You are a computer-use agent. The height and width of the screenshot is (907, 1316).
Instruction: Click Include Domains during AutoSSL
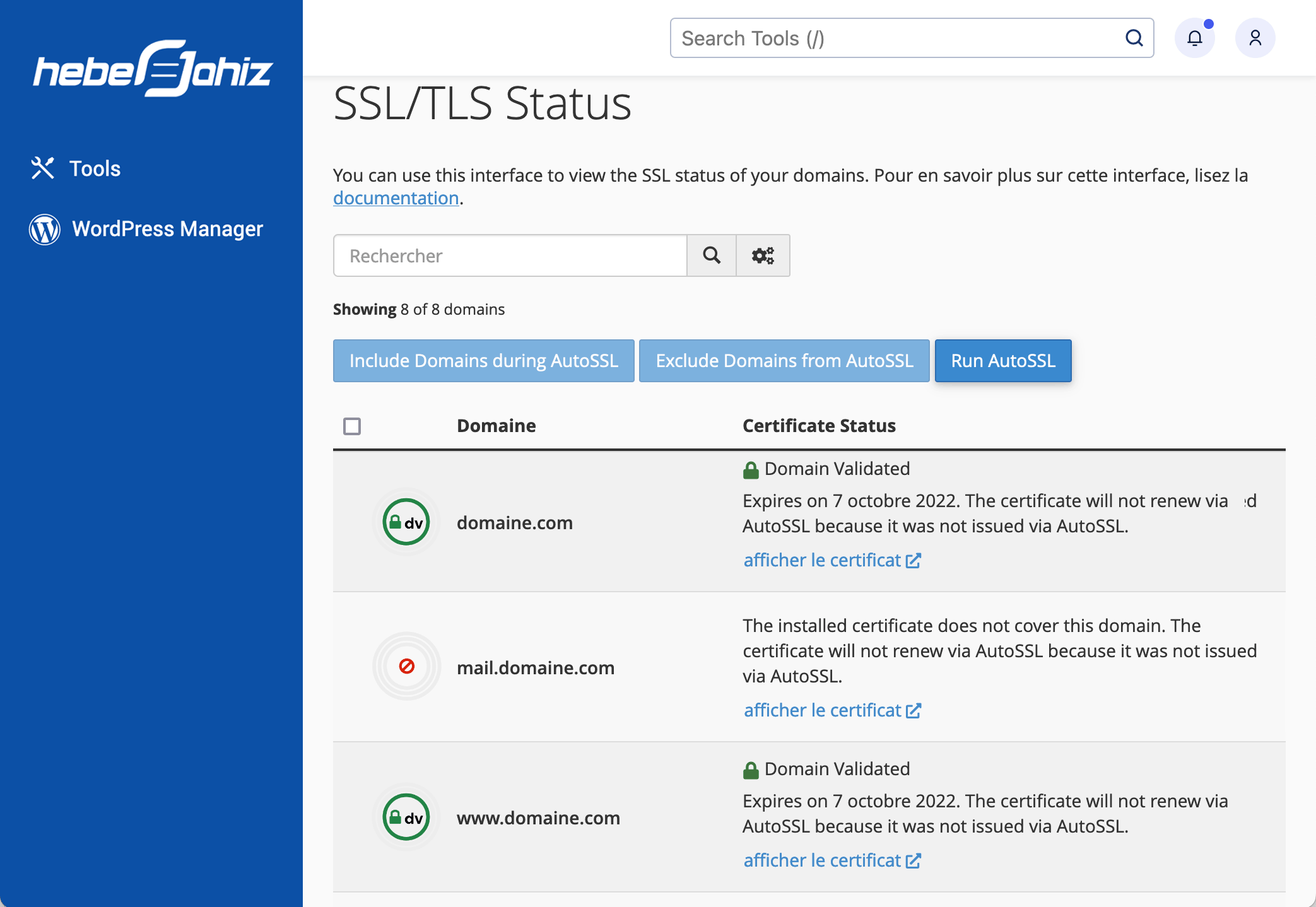483,360
